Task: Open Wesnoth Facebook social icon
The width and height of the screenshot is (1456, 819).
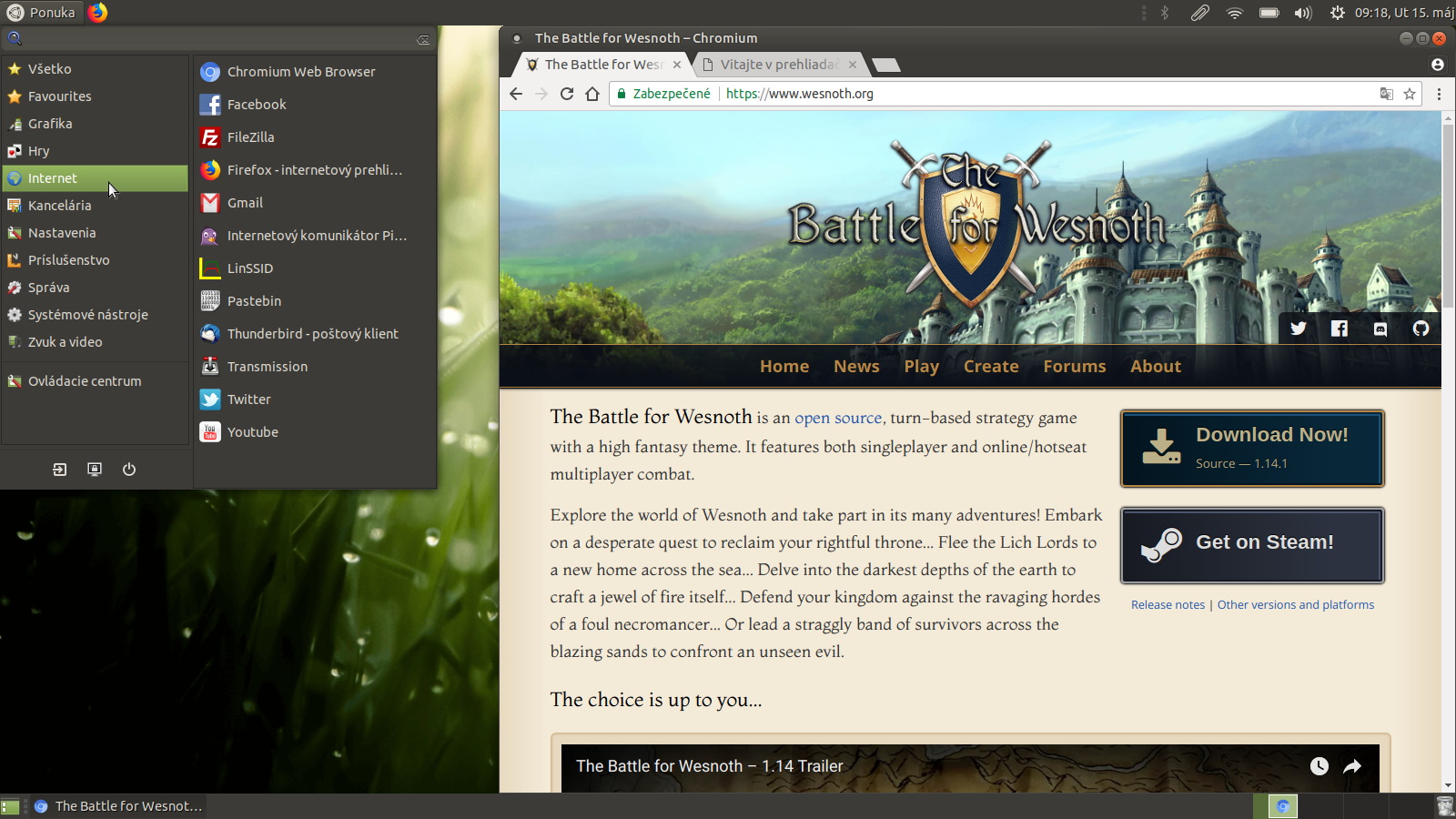Action: coord(1340,329)
